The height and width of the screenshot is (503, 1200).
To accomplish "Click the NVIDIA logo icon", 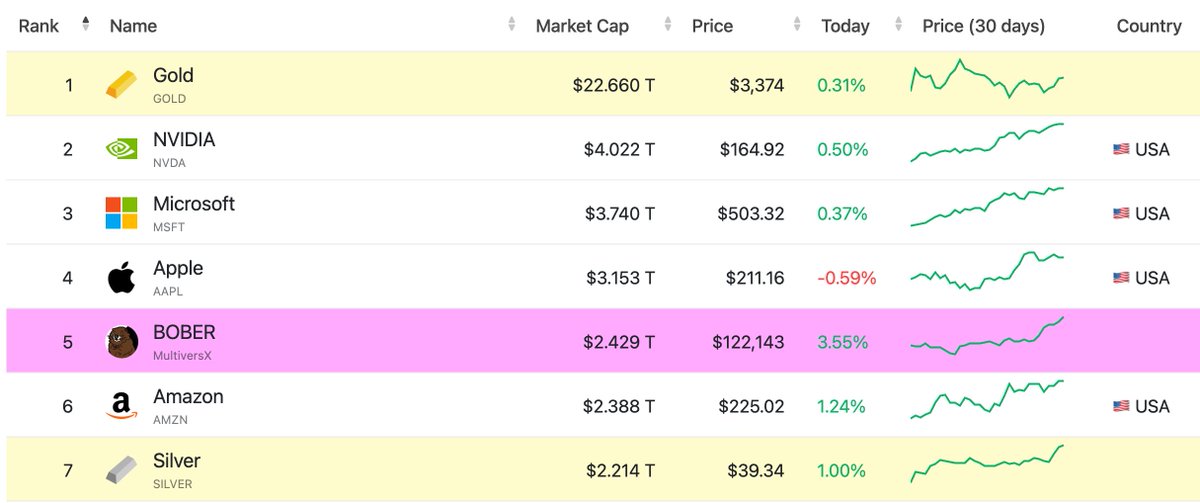I will coord(121,149).
